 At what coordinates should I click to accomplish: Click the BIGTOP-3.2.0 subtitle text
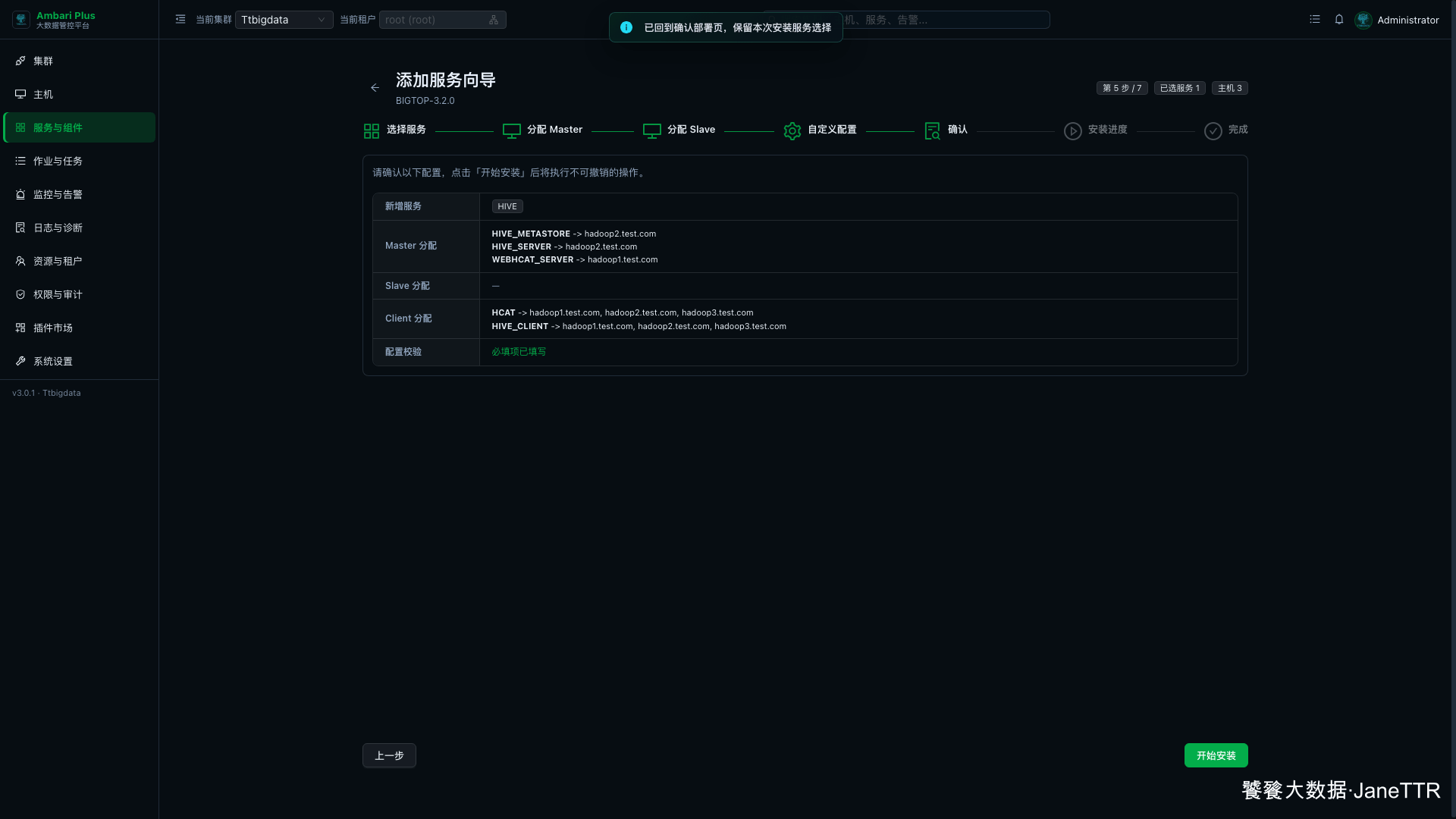tap(425, 101)
